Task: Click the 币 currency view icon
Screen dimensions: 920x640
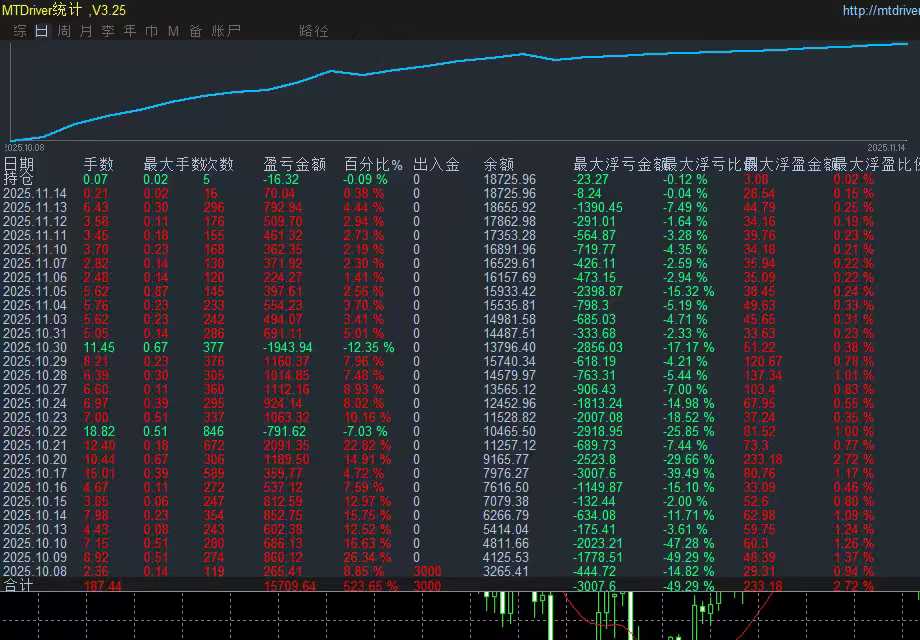Action: click(151, 31)
